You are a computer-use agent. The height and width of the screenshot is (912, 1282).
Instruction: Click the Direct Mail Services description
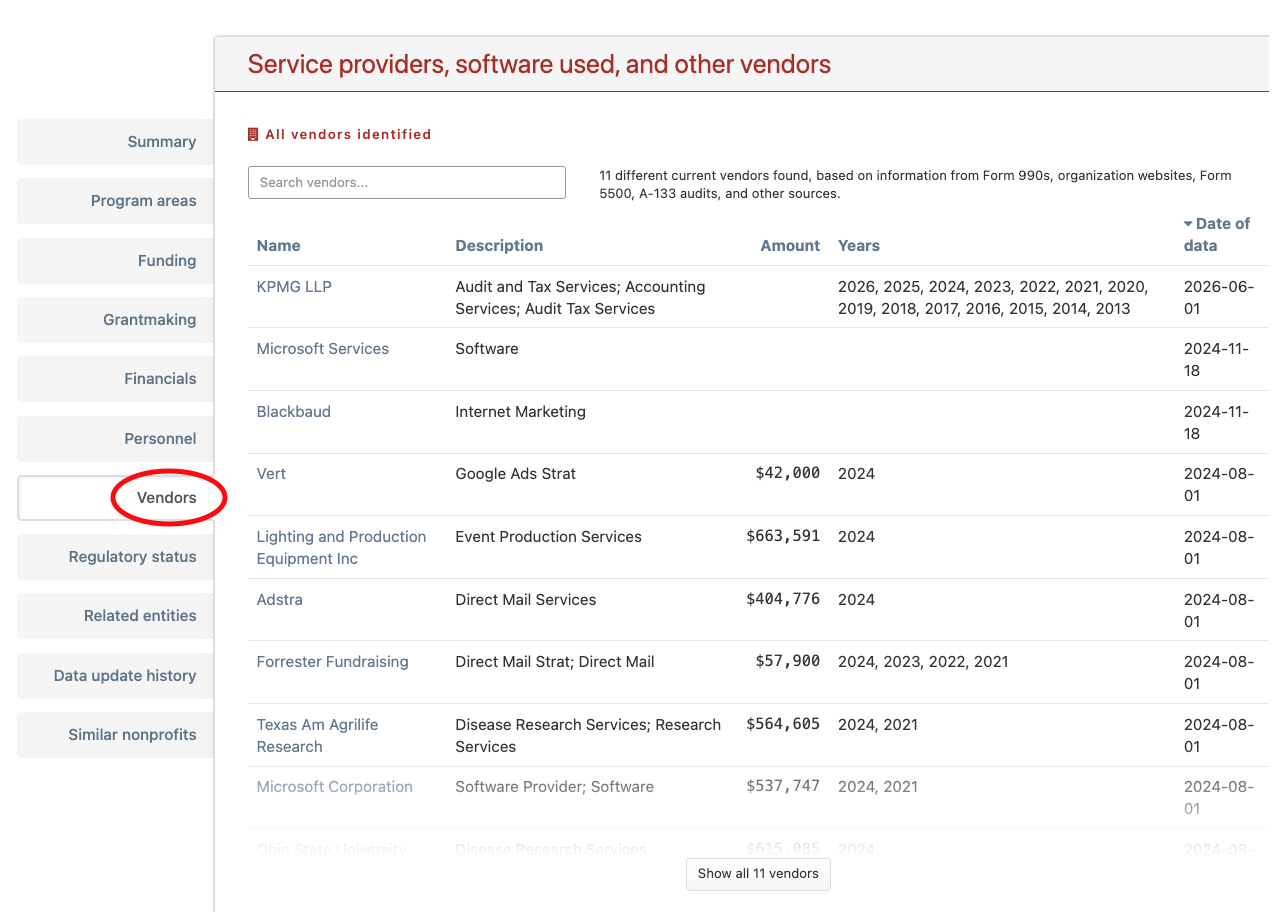pyautogui.click(x=526, y=600)
